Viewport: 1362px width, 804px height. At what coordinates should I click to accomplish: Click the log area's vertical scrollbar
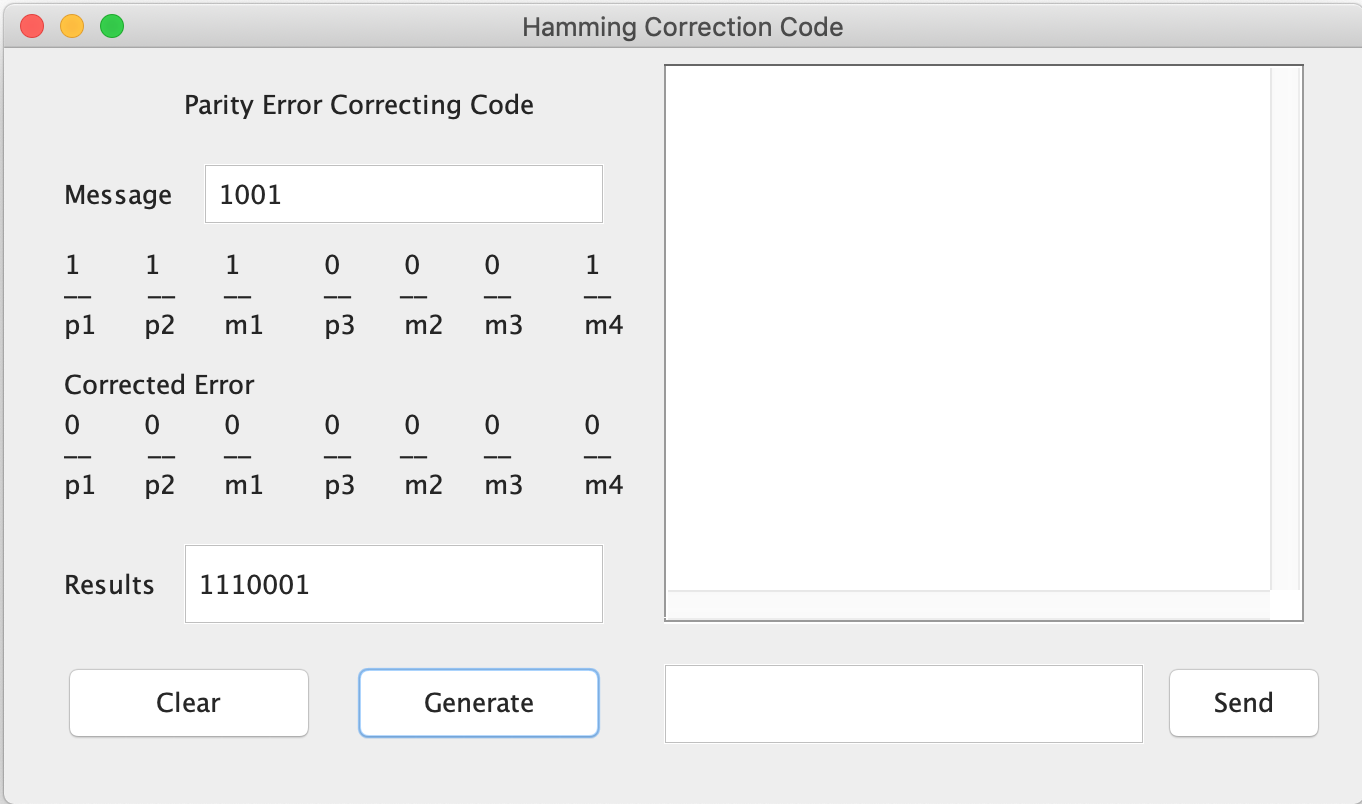coord(1283,330)
